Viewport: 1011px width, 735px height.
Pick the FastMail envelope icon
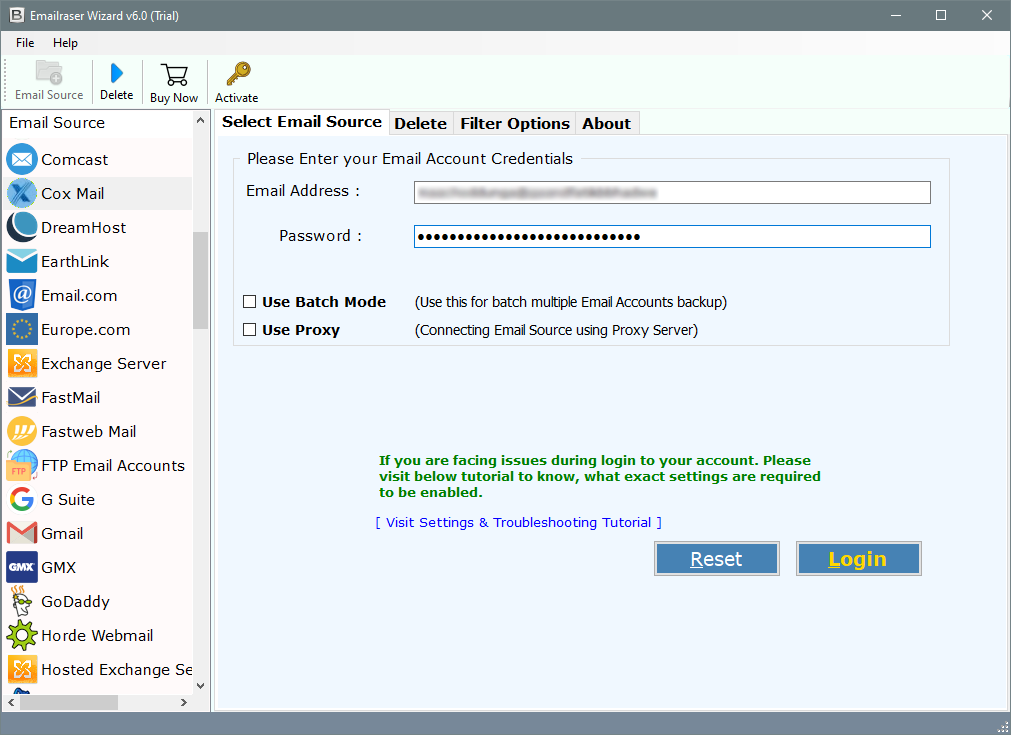(x=22, y=397)
